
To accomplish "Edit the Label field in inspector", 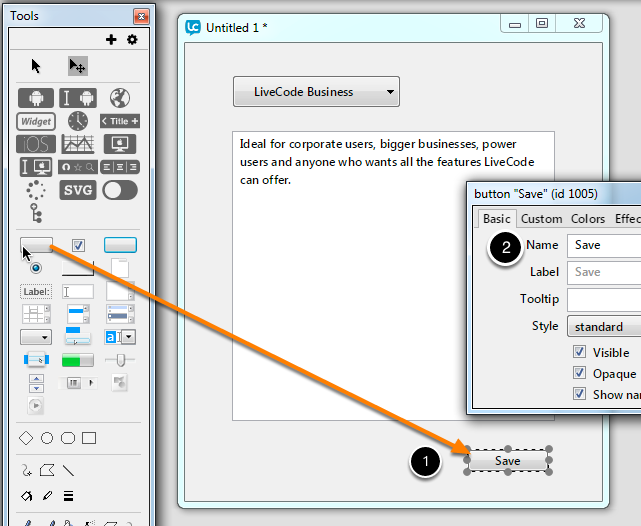I will click(x=604, y=273).
